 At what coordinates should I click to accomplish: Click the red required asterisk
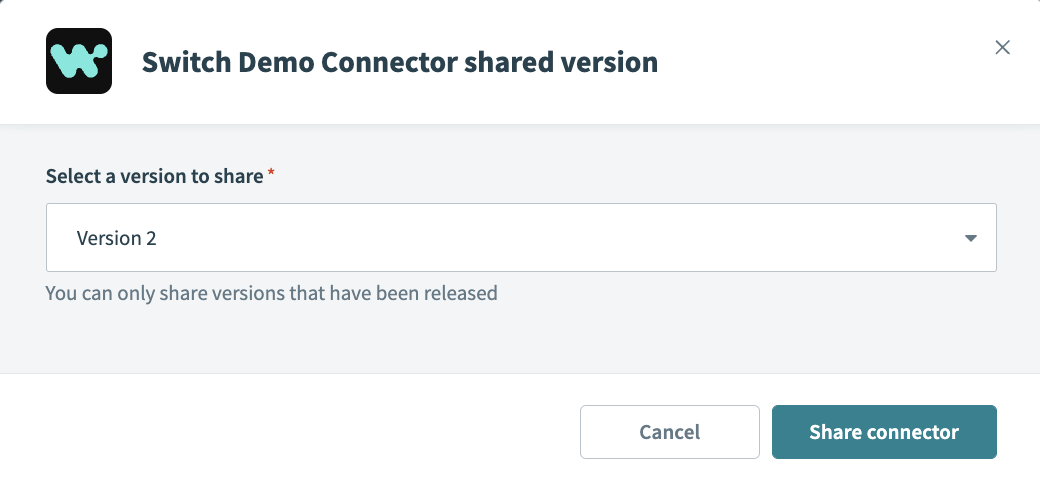coord(271,175)
